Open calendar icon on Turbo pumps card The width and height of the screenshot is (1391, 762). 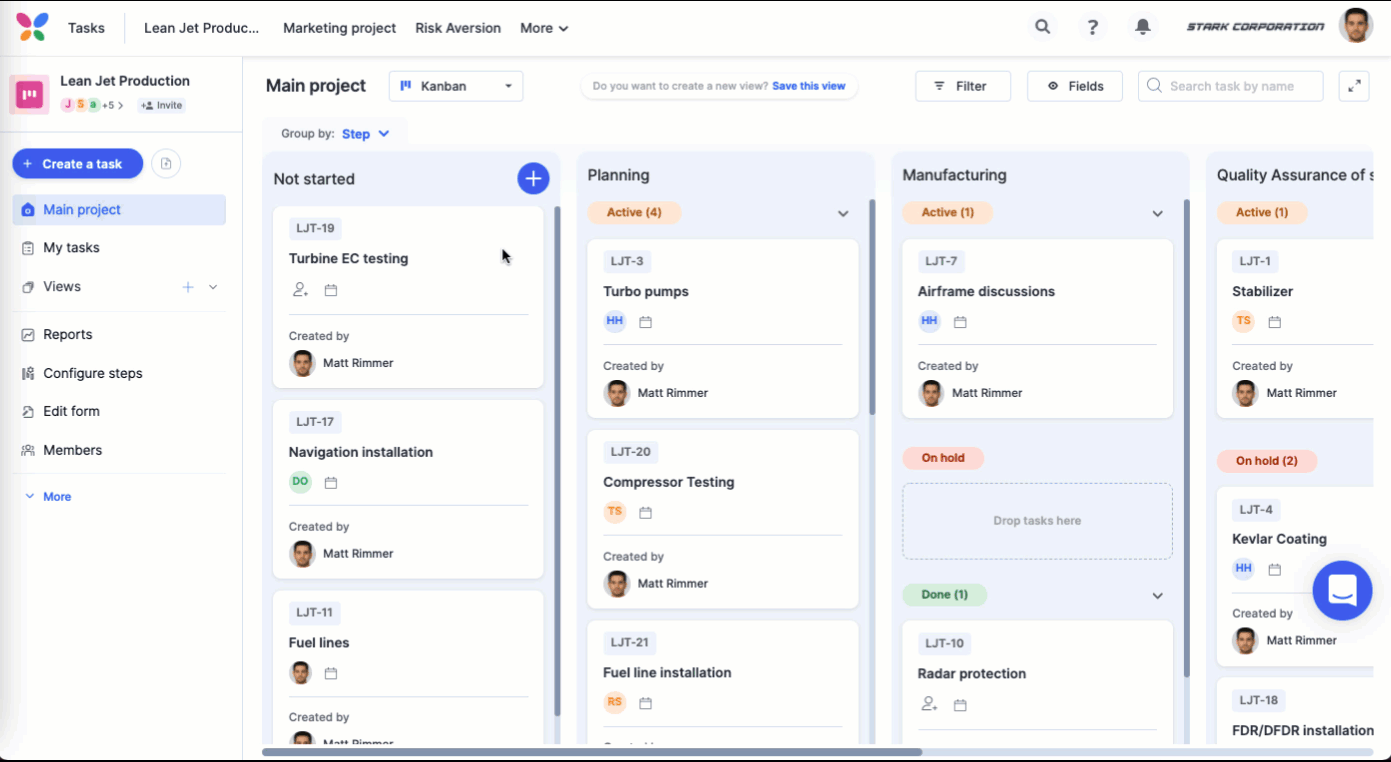646,322
